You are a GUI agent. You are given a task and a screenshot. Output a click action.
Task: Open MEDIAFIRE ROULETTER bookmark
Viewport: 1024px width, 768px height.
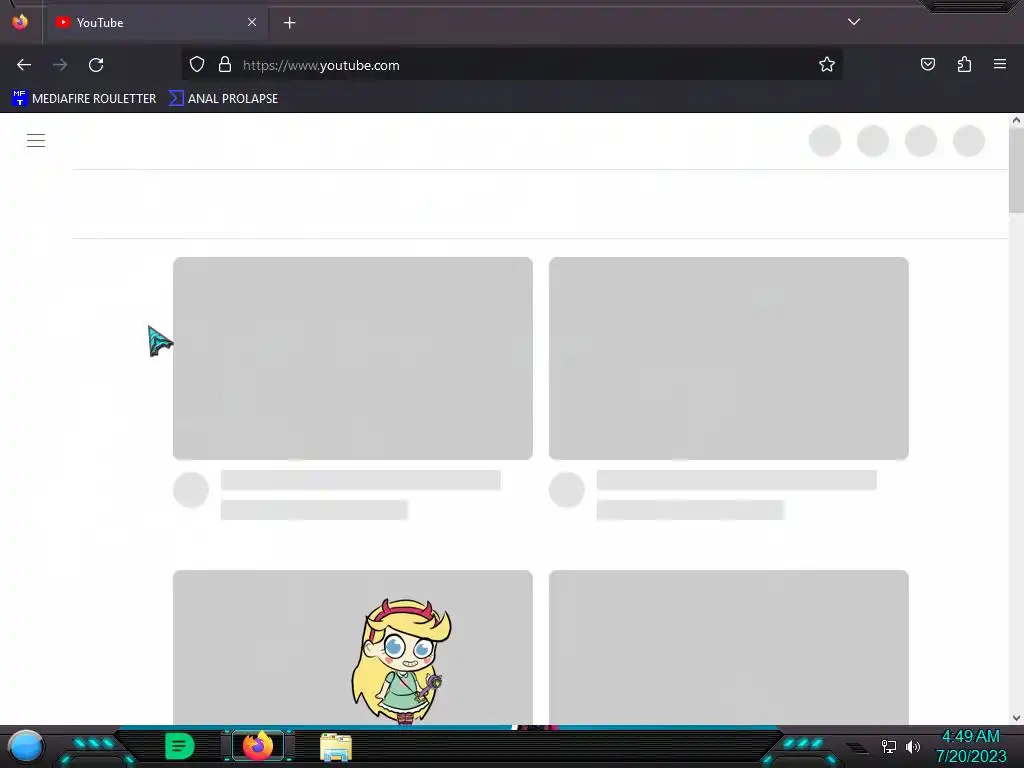point(84,99)
